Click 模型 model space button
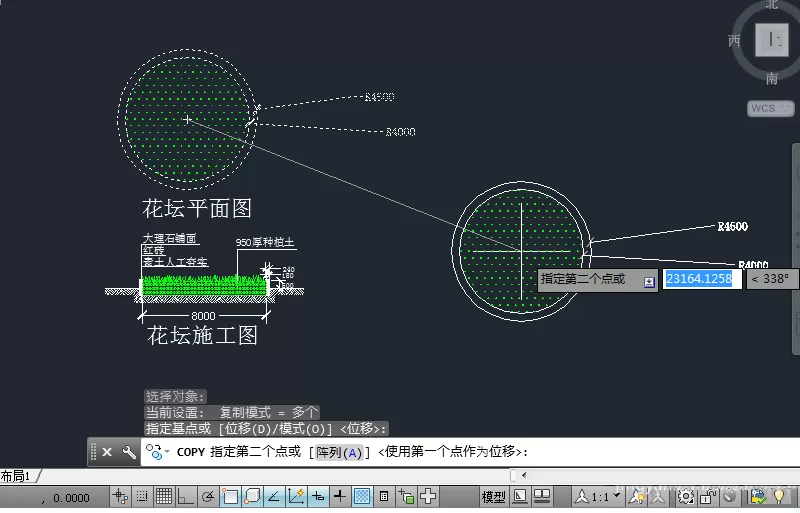The width and height of the screenshot is (800, 513). (x=493, y=496)
